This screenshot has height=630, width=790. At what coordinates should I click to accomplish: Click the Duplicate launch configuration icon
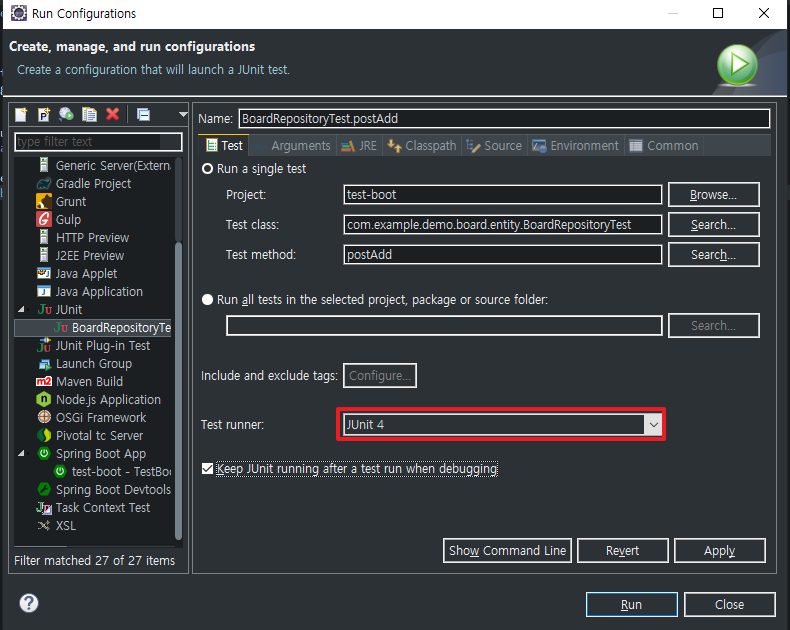[x=90, y=115]
